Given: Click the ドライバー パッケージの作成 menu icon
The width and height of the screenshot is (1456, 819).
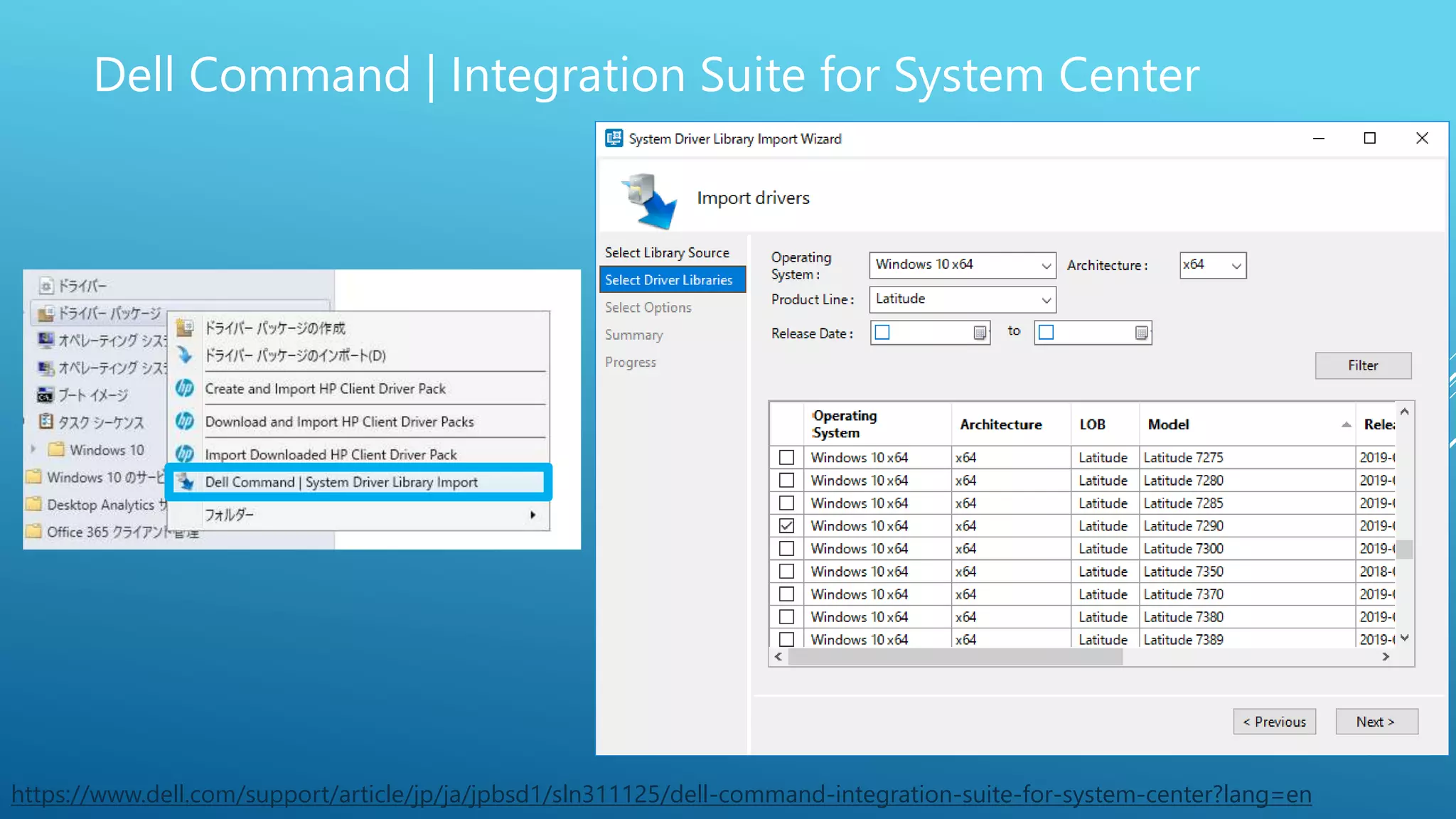Looking at the screenshot, I should [x=185, y=328].
